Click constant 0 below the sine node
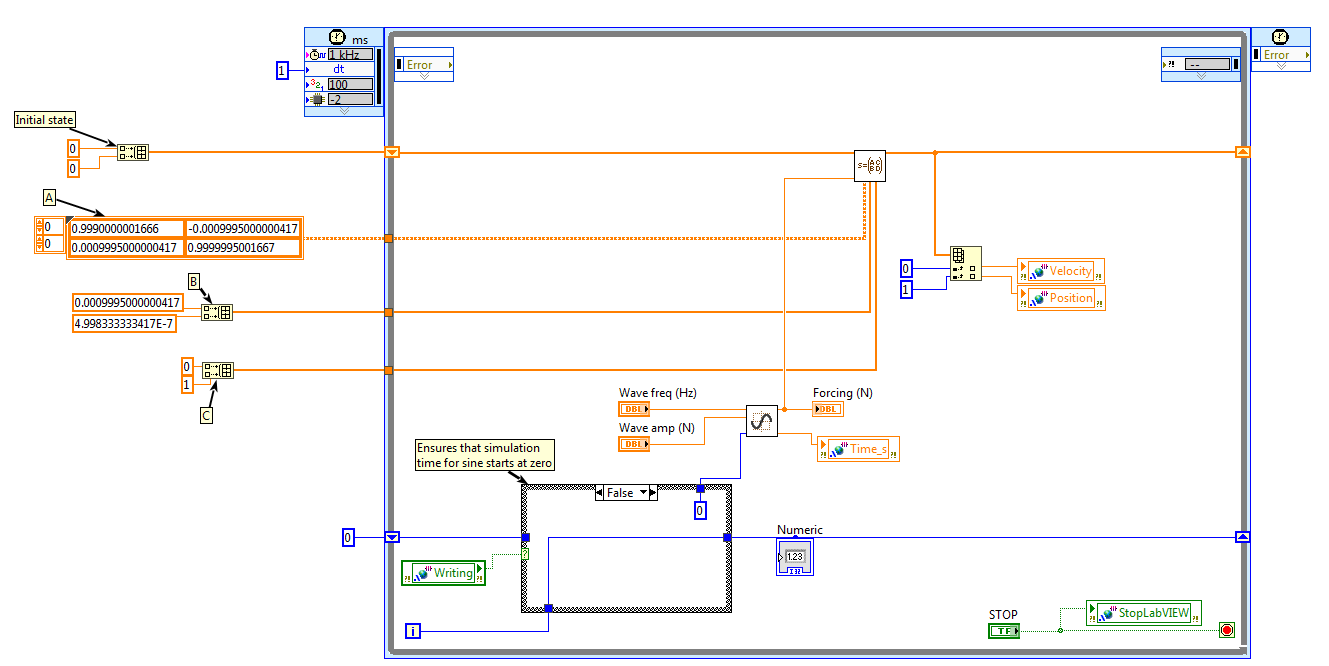1329x666 pixels. point(700,511)
